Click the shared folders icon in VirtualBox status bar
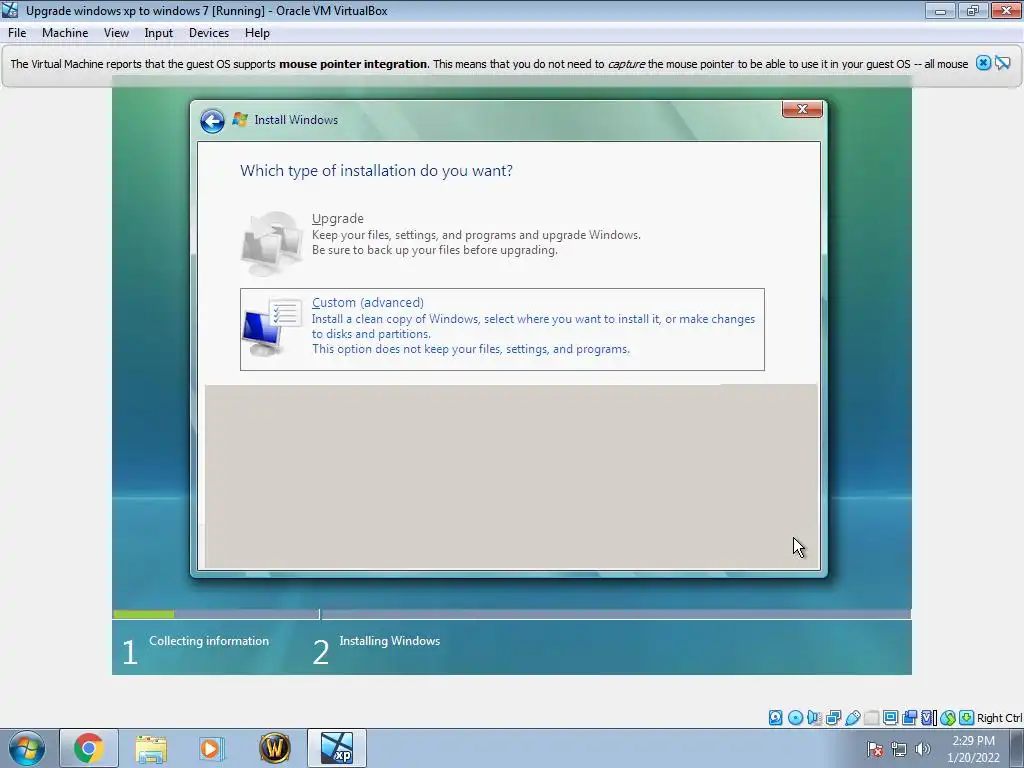Screen dimensions: 1024x768 tap(872, 718)
